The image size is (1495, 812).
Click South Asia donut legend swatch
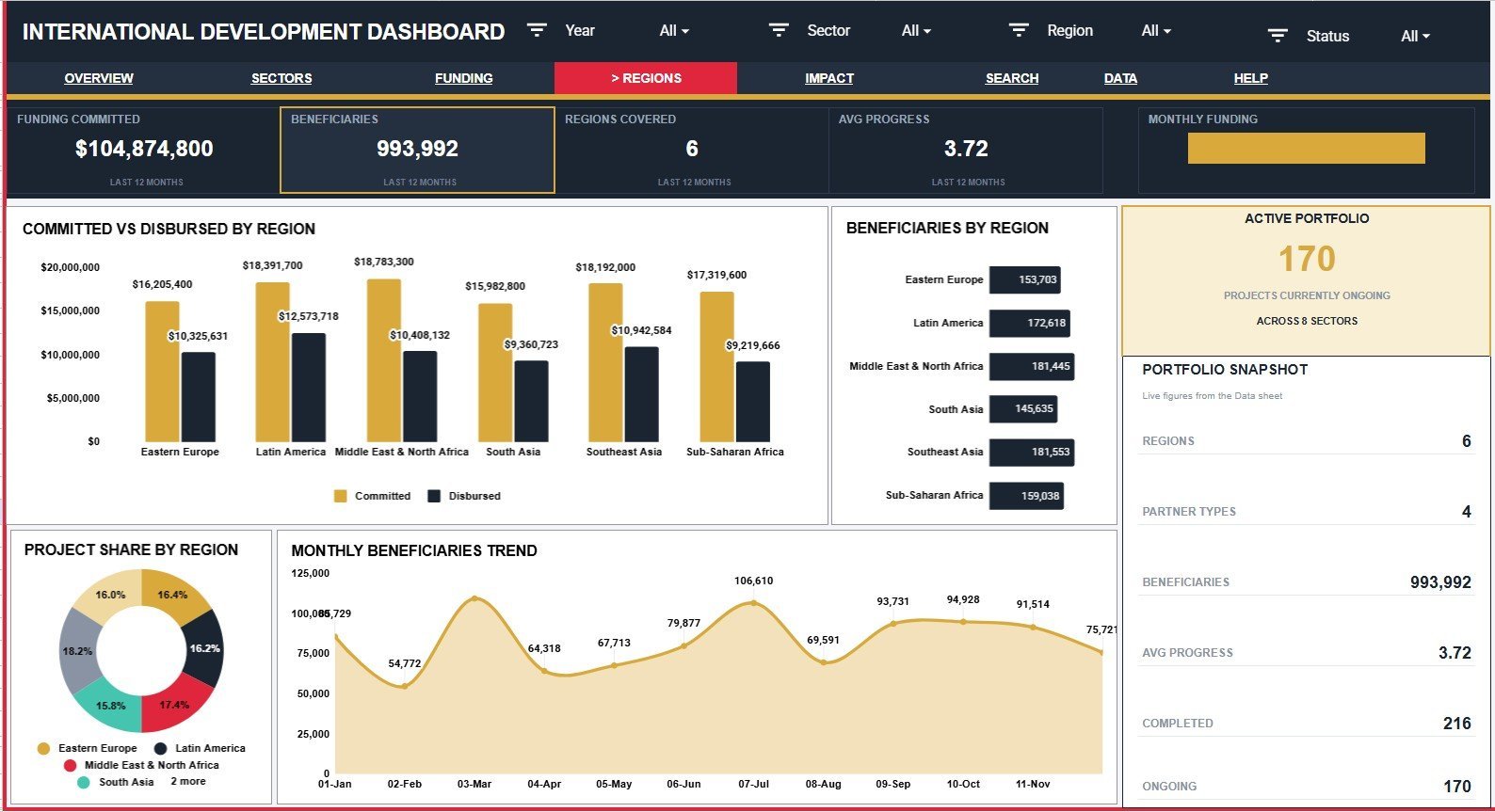pyautogui.click(x=84, y=782)
